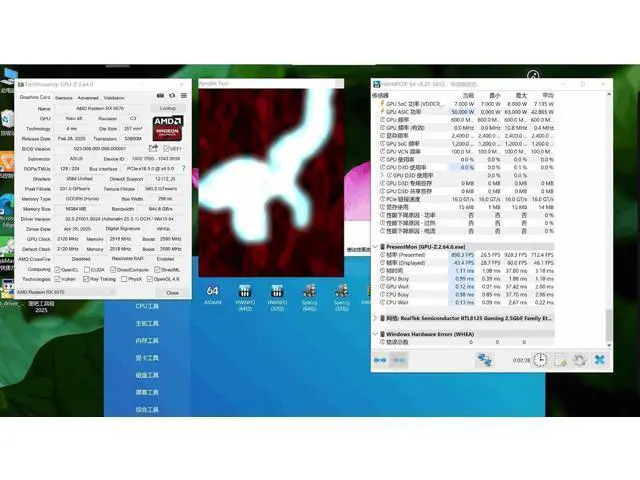Launch HWiNFO 32-bit icon

tap(277, 297)
